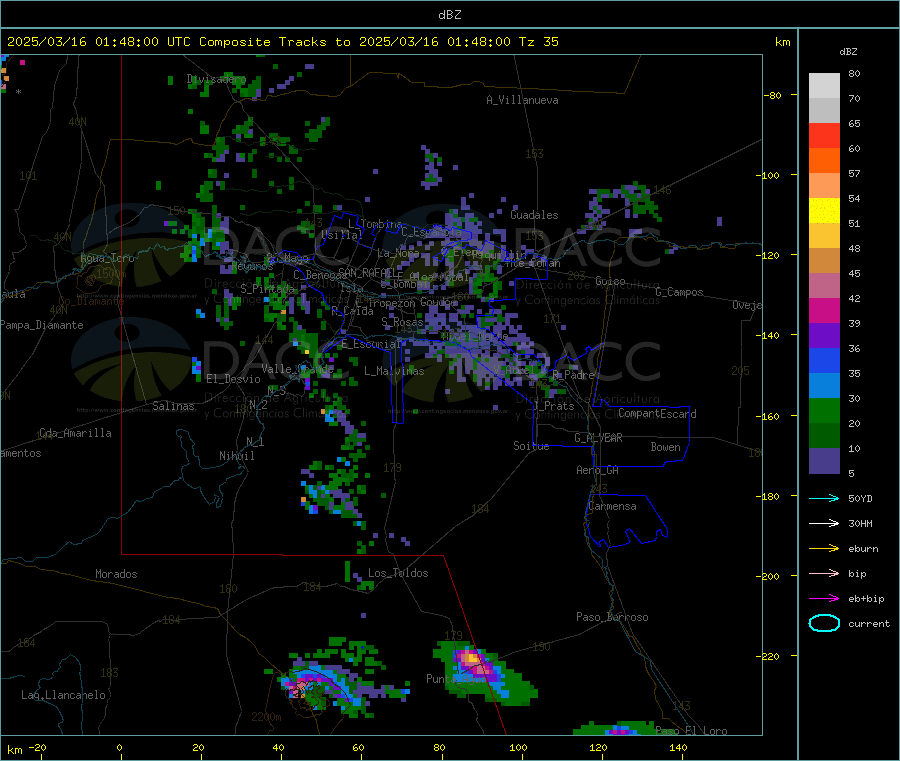900x761 pixels.
Task: Click the 'G_Campos' map label
Action: click(679, 292)
